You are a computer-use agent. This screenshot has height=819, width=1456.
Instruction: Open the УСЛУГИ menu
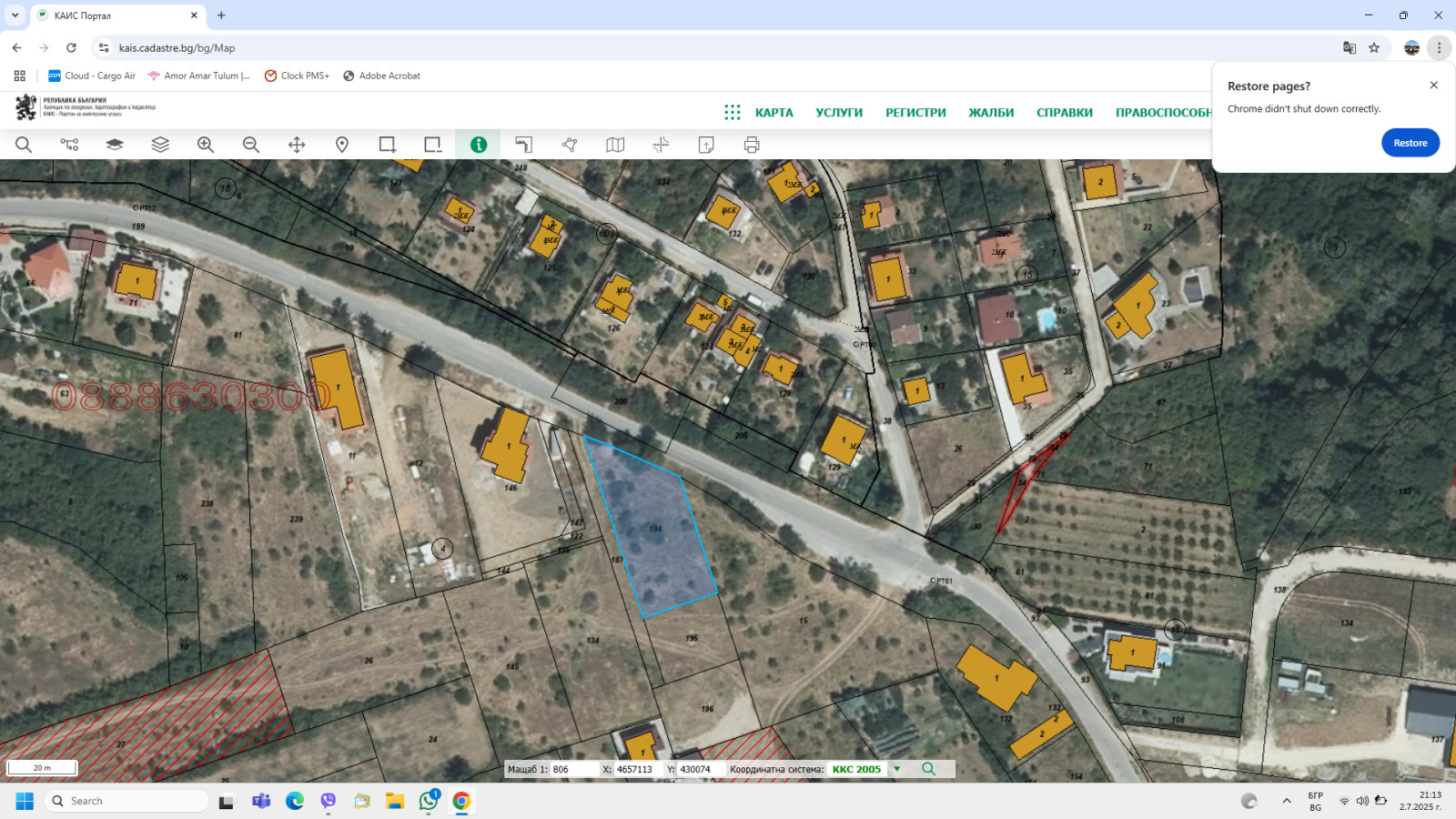click(838, 113)
